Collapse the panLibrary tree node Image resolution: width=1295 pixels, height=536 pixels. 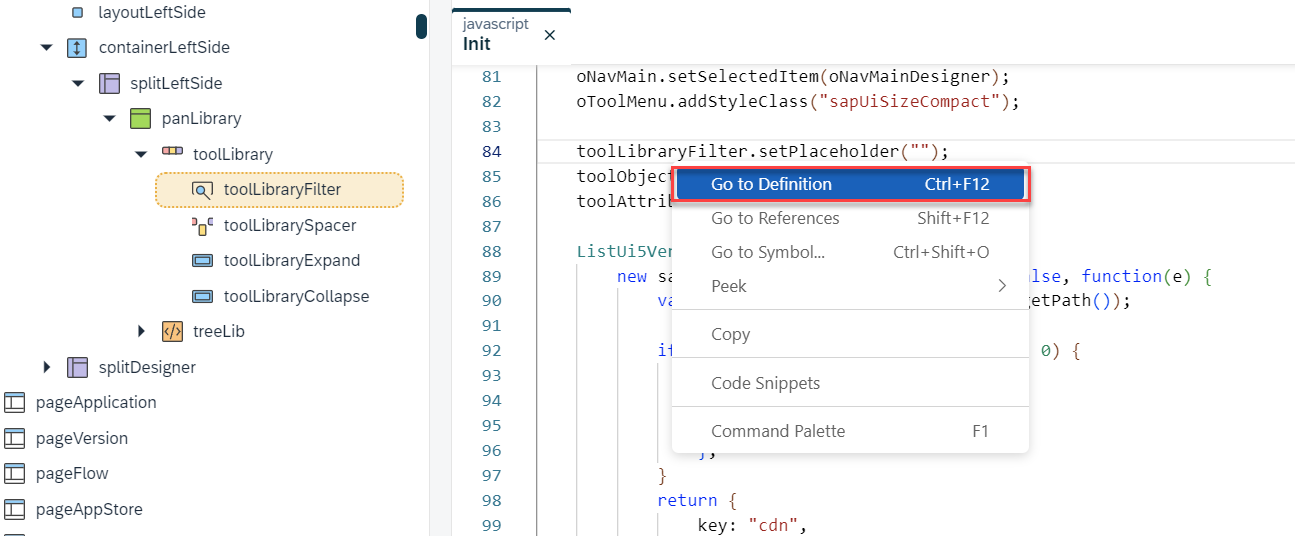pos(110,118)
